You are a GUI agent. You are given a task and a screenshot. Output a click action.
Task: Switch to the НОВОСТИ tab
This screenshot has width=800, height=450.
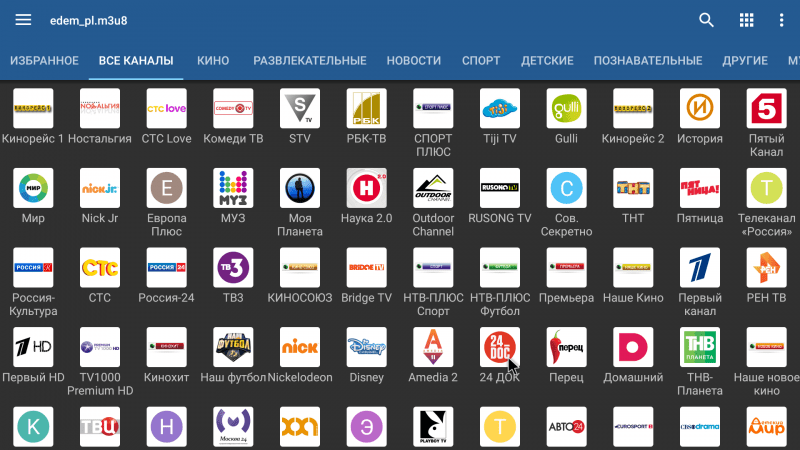(414, 61)
